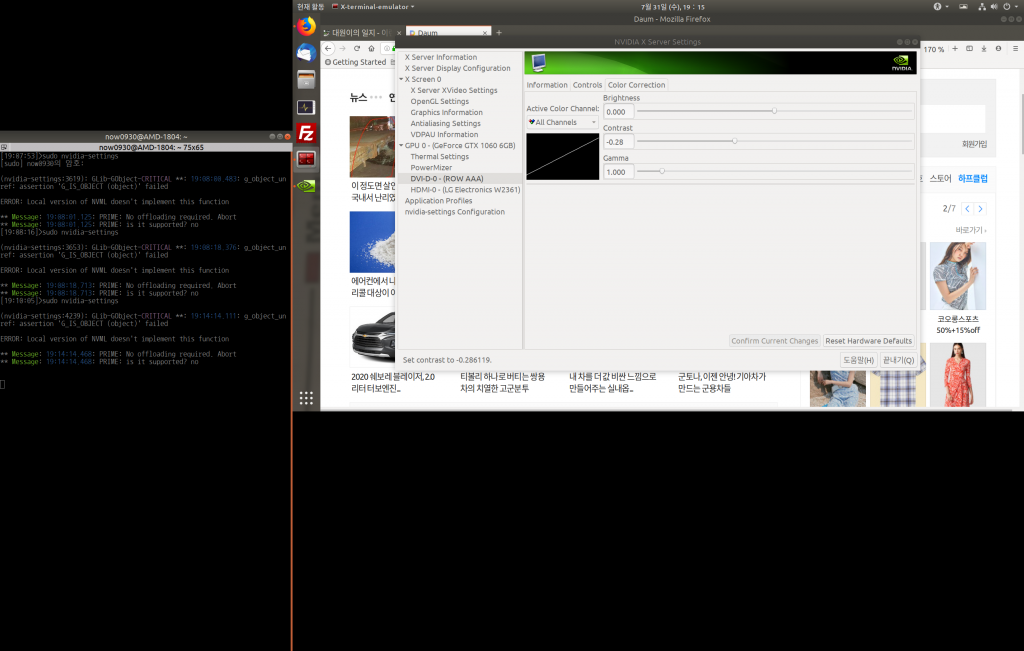Open the Active Color Channel dropdown
1024x651 pixels.
pyautogui.click(x=562, y=122)
